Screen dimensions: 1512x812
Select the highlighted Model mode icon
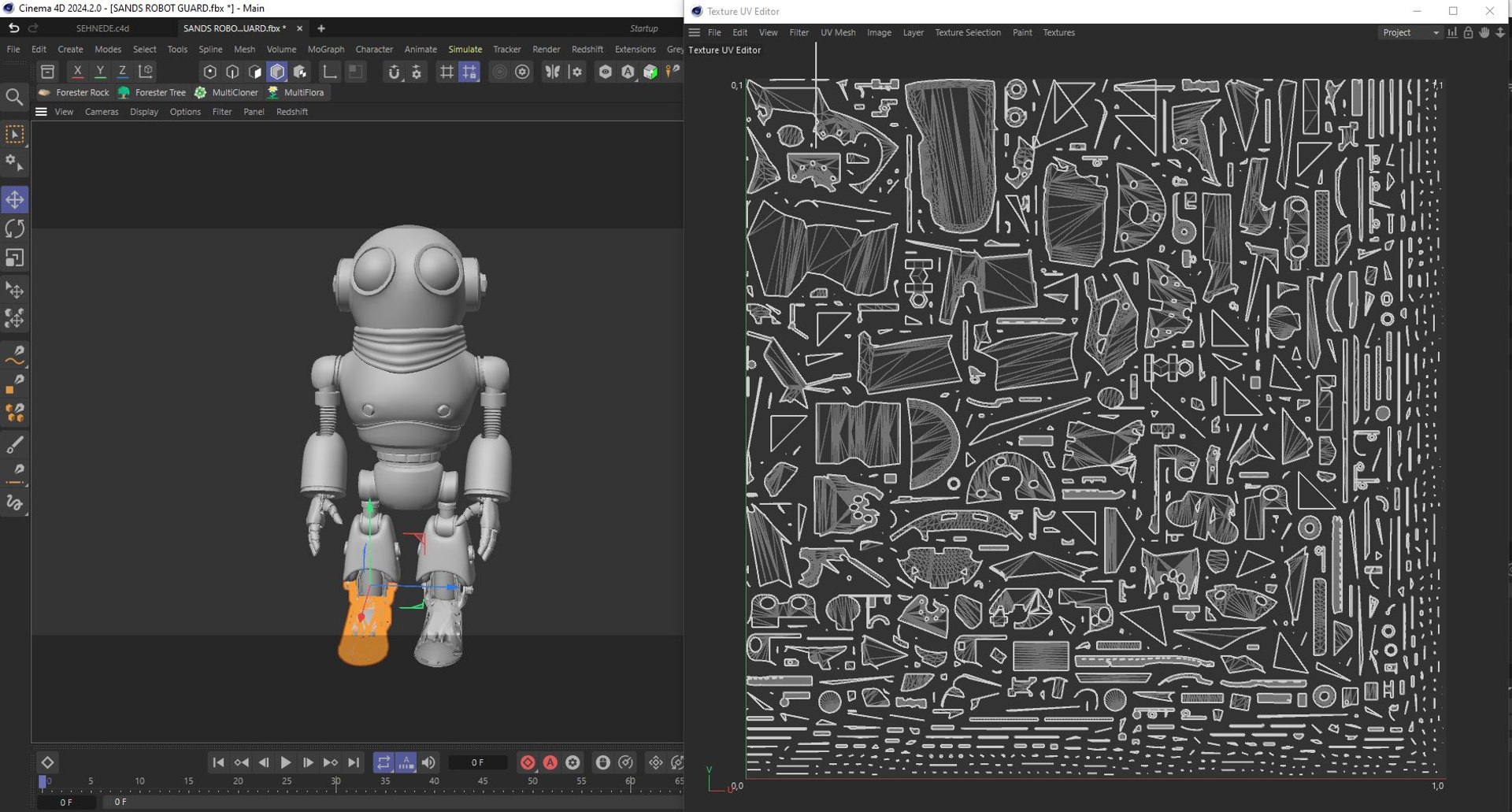coord(277,72)
